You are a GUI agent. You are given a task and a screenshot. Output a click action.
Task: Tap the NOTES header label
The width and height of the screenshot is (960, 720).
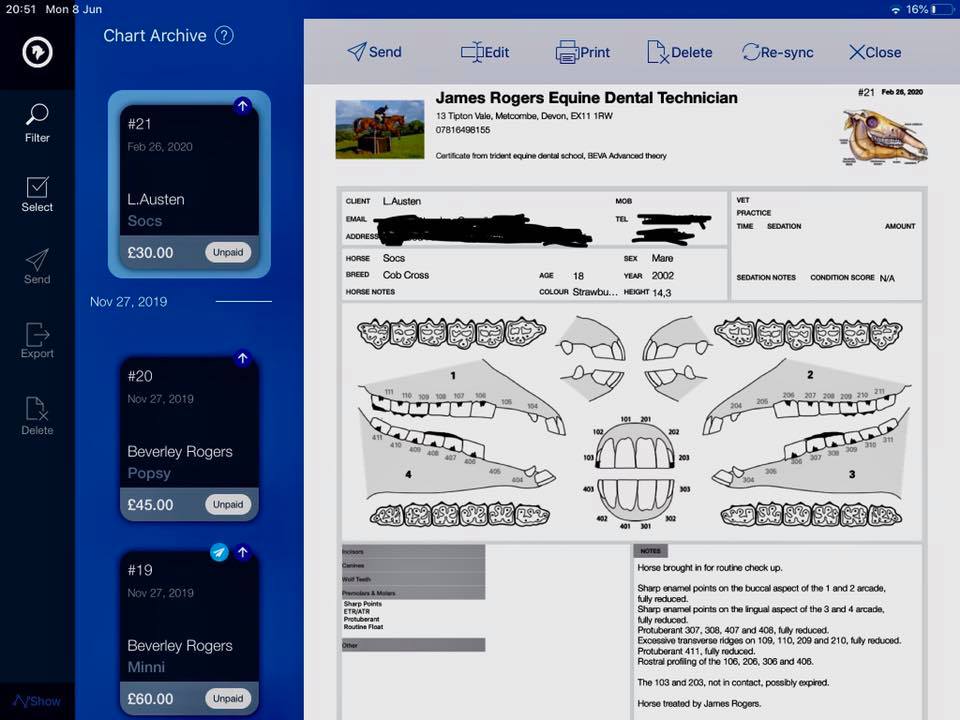[x=650, y=551]
